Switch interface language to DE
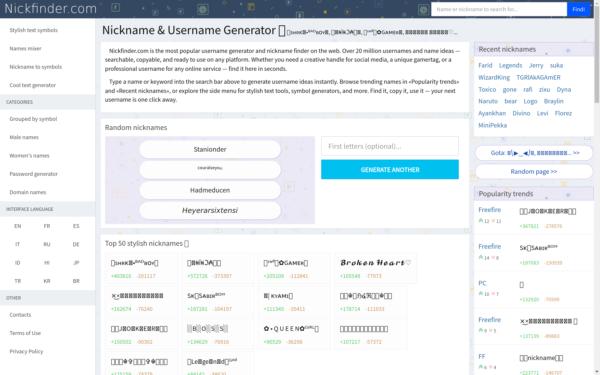This screenshot has height=375, width=600. pyautogui.click(x=76, y=244)
